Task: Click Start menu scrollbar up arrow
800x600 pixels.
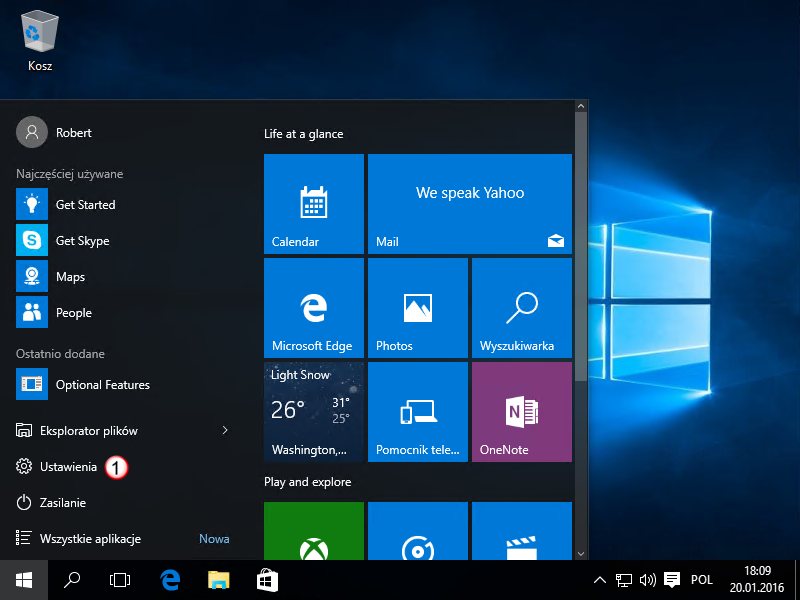Action: point(581,106)
